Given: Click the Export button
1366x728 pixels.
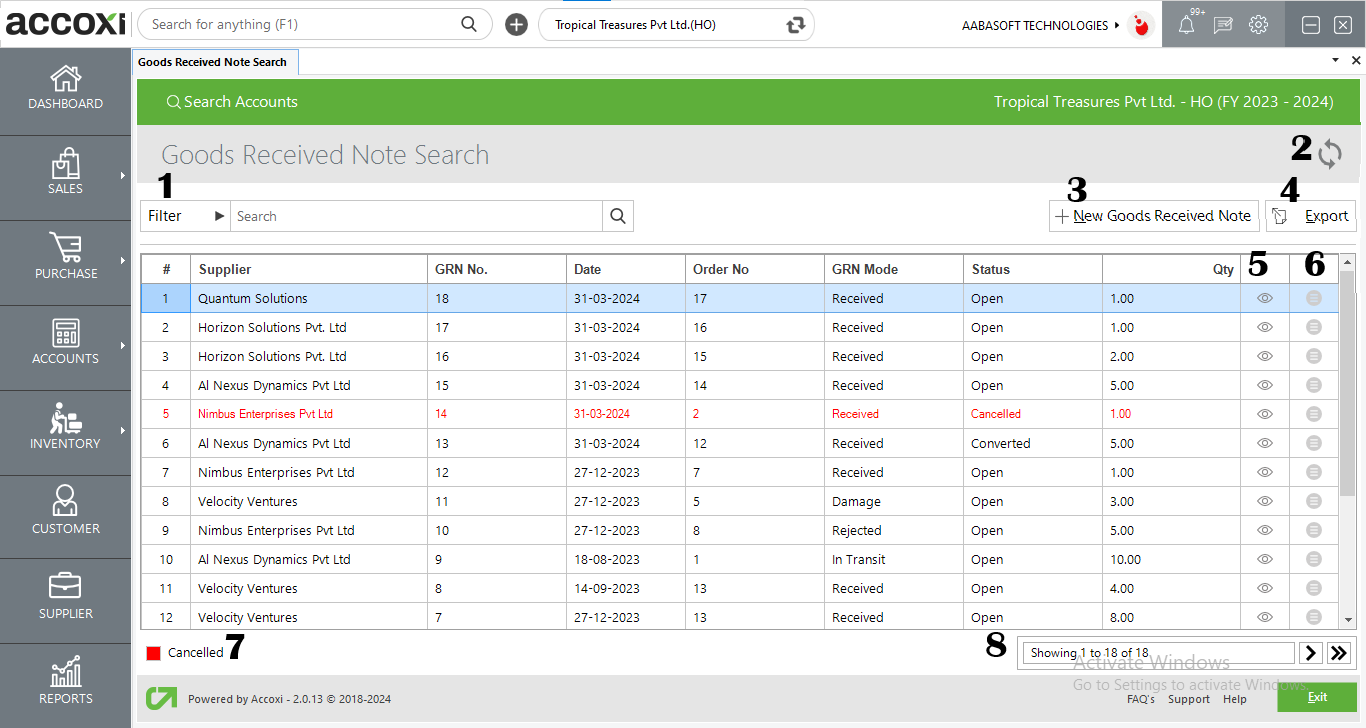Looking at the screenshot, I should pos(1311,216).
